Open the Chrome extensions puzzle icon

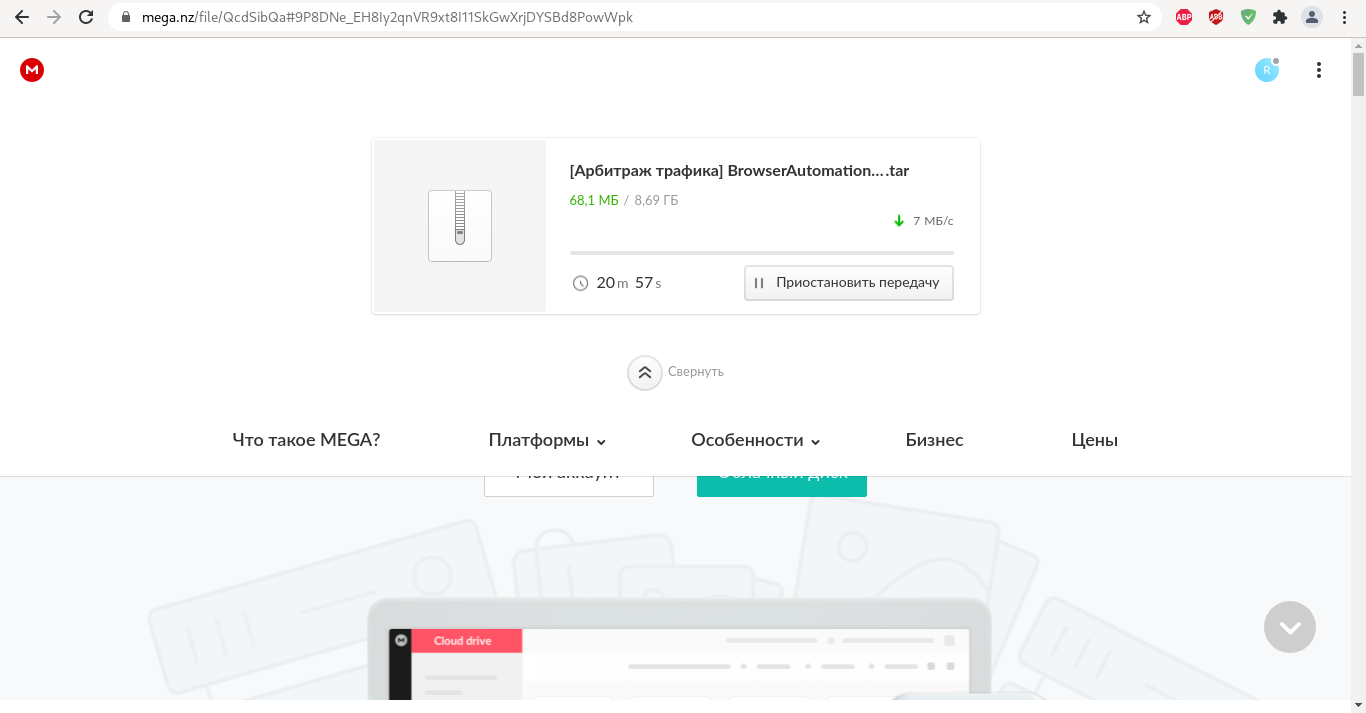click(1279, 17)
